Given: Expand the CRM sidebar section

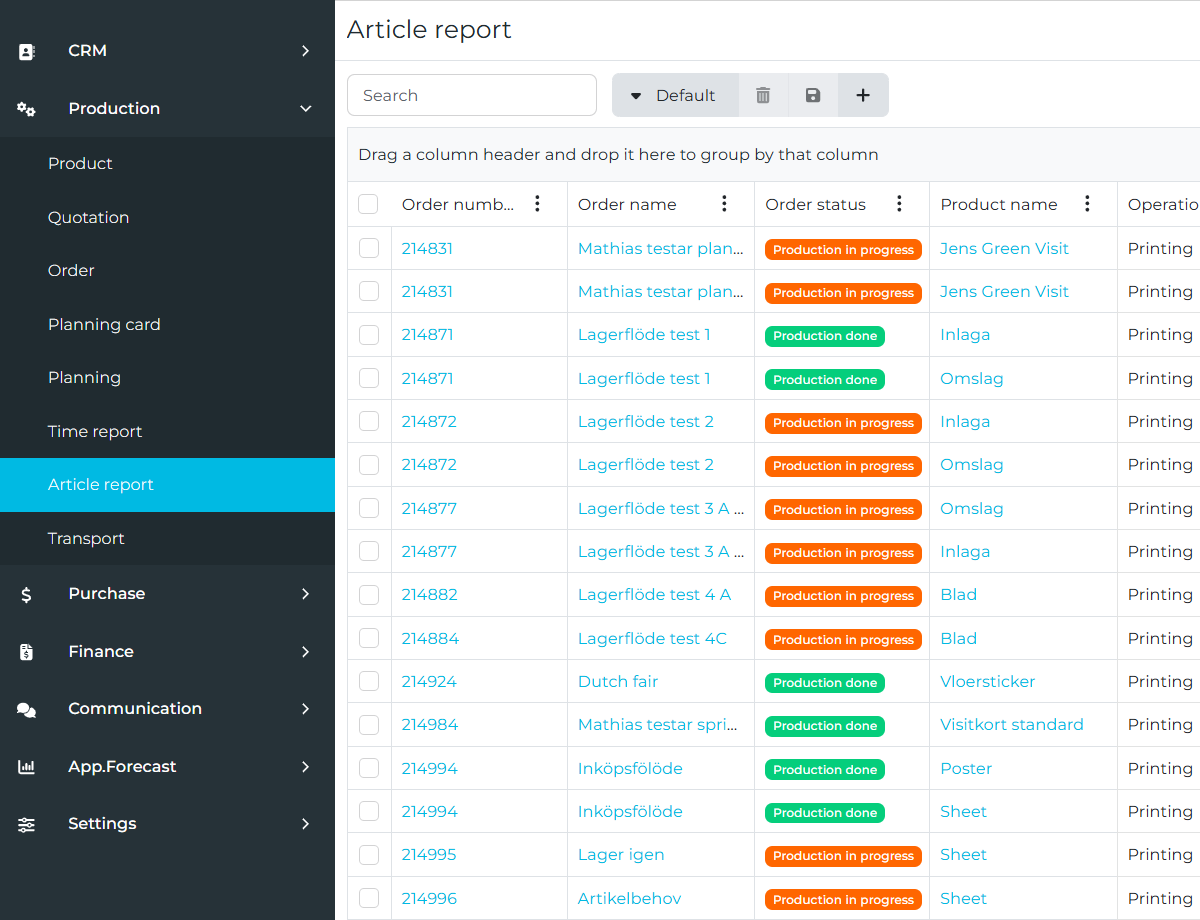Looking at the screenshot, I should (305, 51).
